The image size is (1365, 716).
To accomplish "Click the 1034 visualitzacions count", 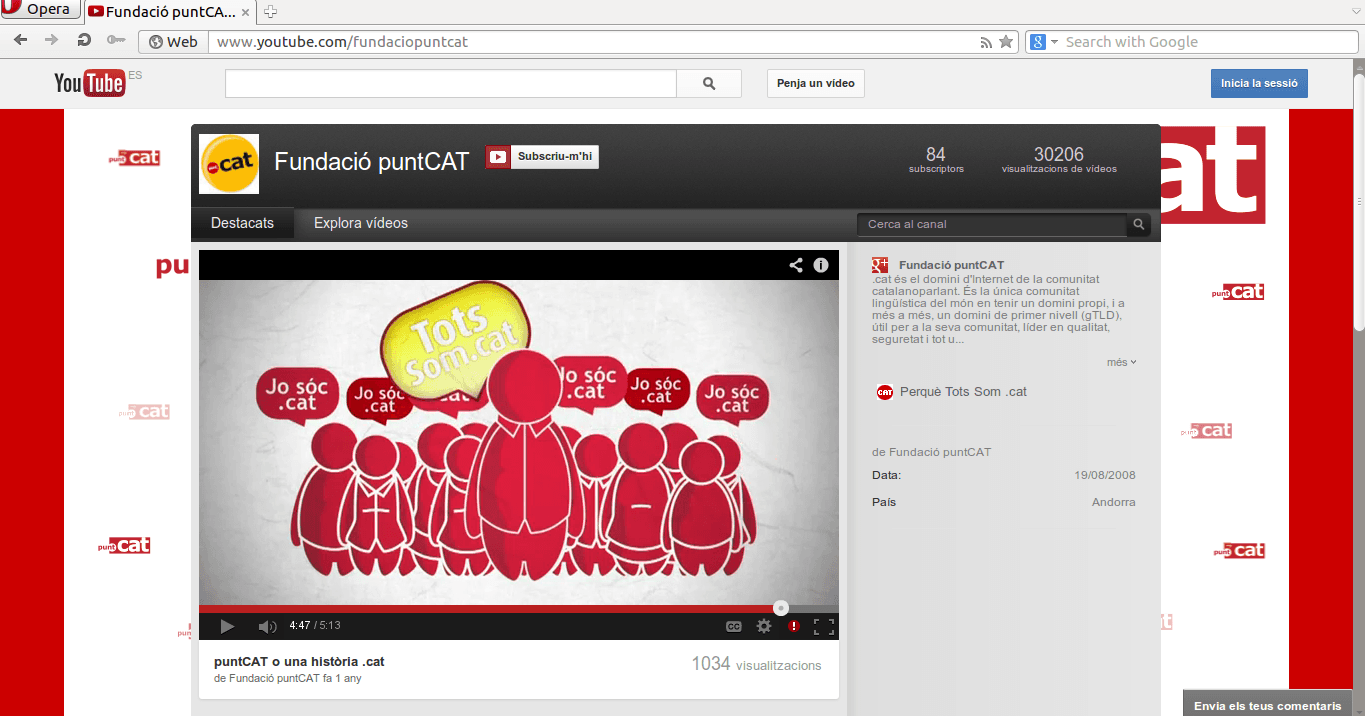I will [x=756, y=664].
